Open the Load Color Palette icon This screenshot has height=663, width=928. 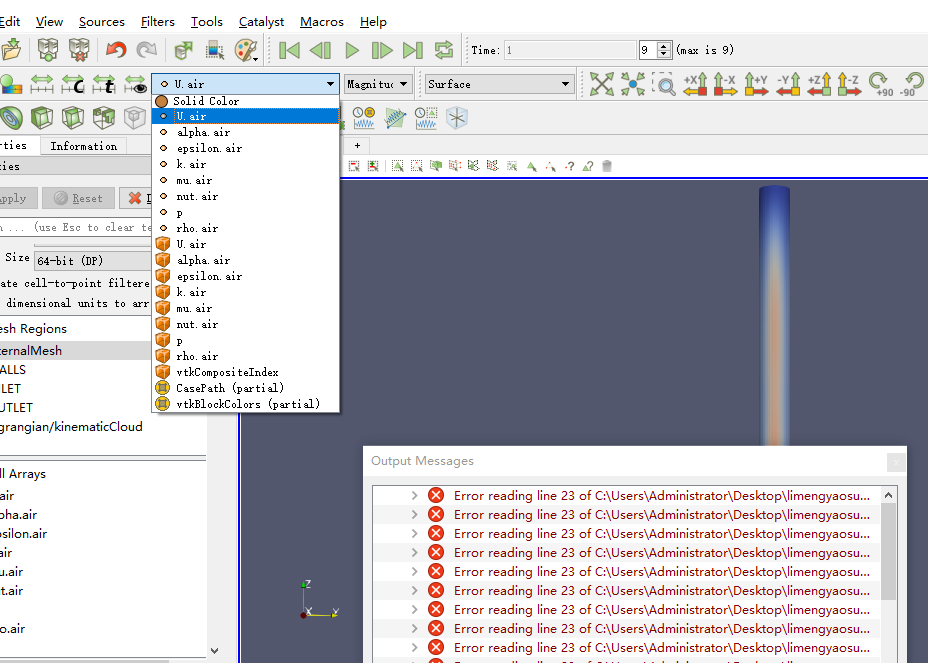click(x=246, y=50)
